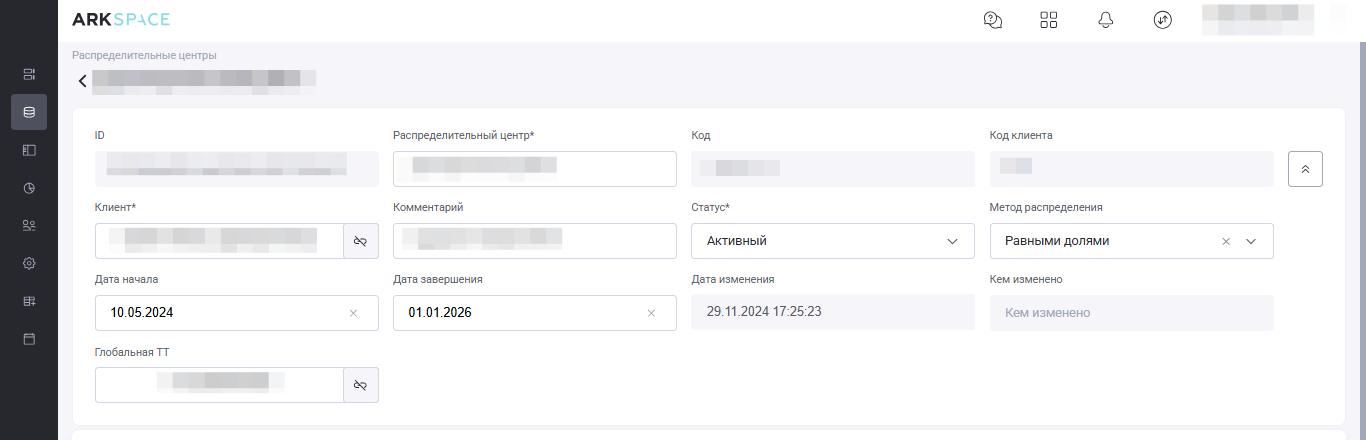Unlink the Клиент field value
The width and height of the screenshot is (1366, 440).
[x=361, y=241]
